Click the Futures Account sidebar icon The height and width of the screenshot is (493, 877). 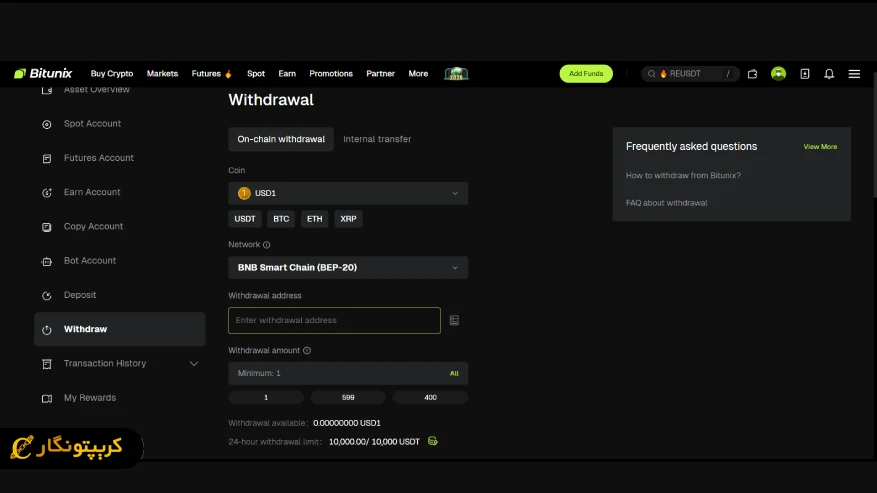pyautogui.click(x=47, y=158)
